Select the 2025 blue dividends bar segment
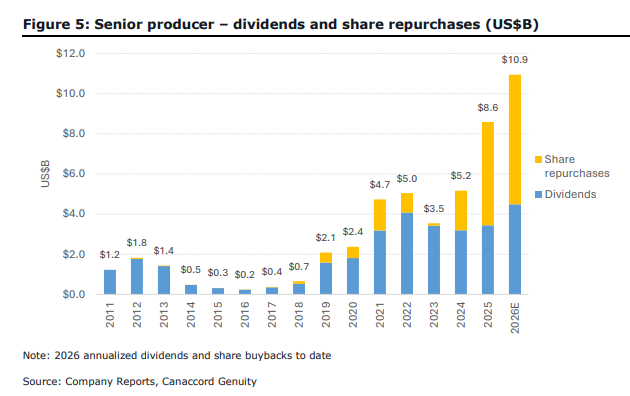The width and height of the screenshot is (630, 396). (488, 260)
